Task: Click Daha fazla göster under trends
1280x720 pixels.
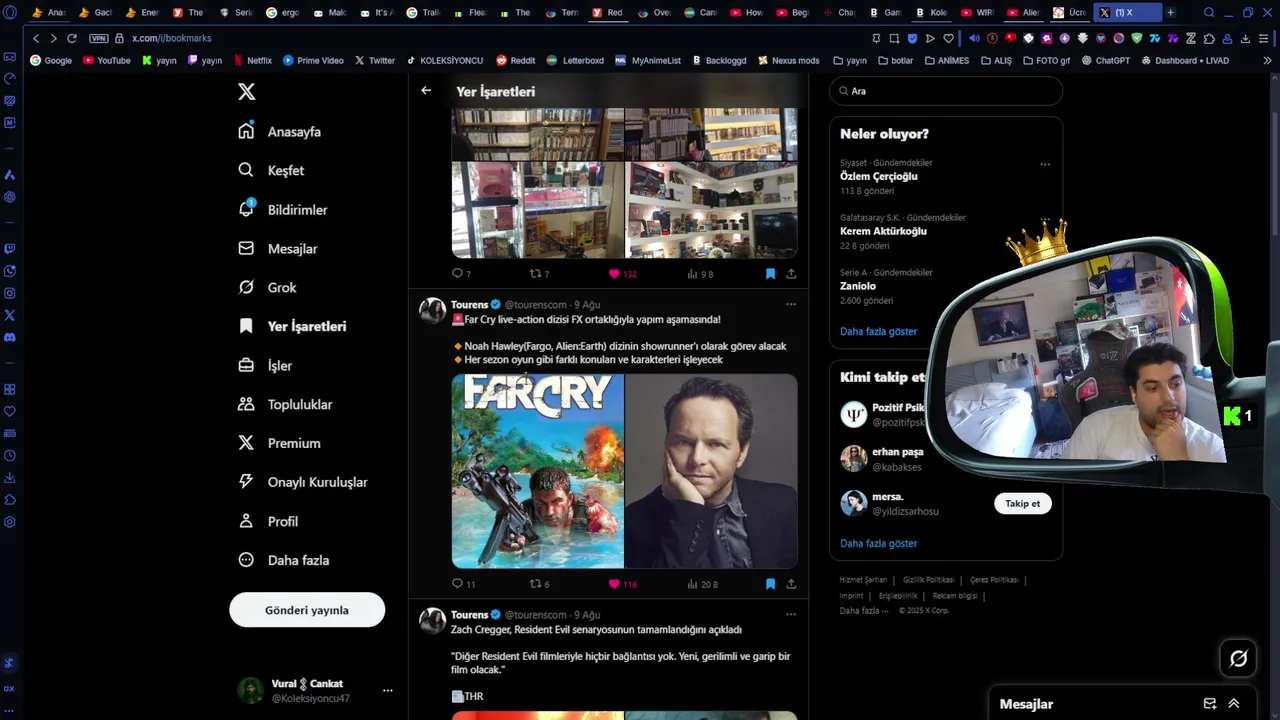Action: (x=878, y=331)
